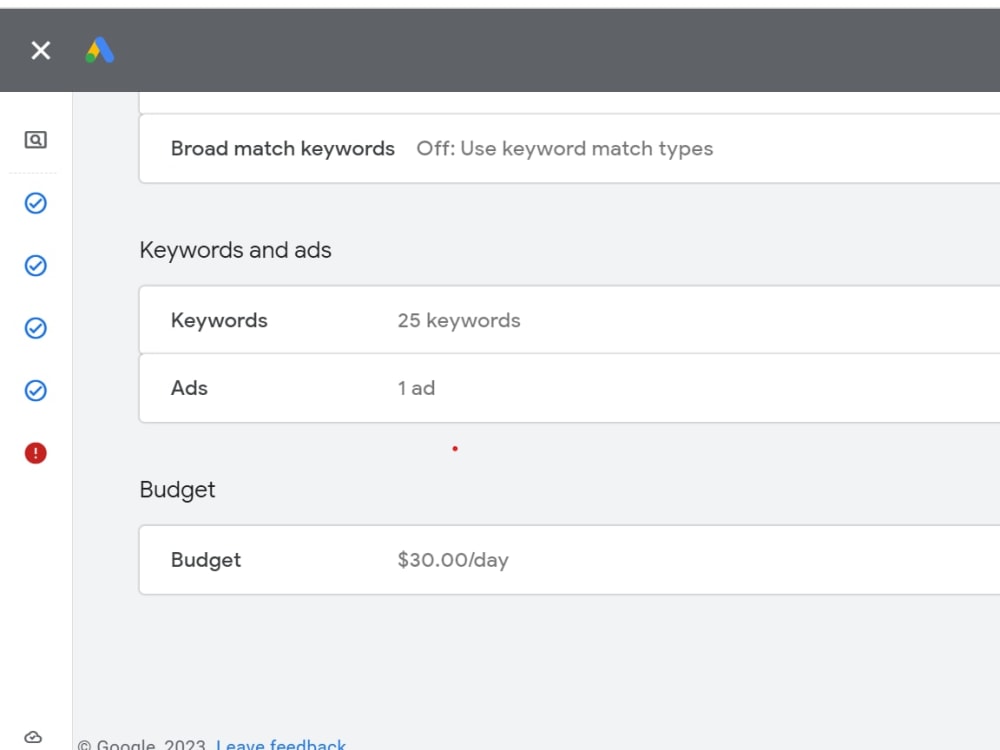Open the search campaign overview icon in sidebar
The height and width of the screenshot is (750, 1000).
point(36,140)
